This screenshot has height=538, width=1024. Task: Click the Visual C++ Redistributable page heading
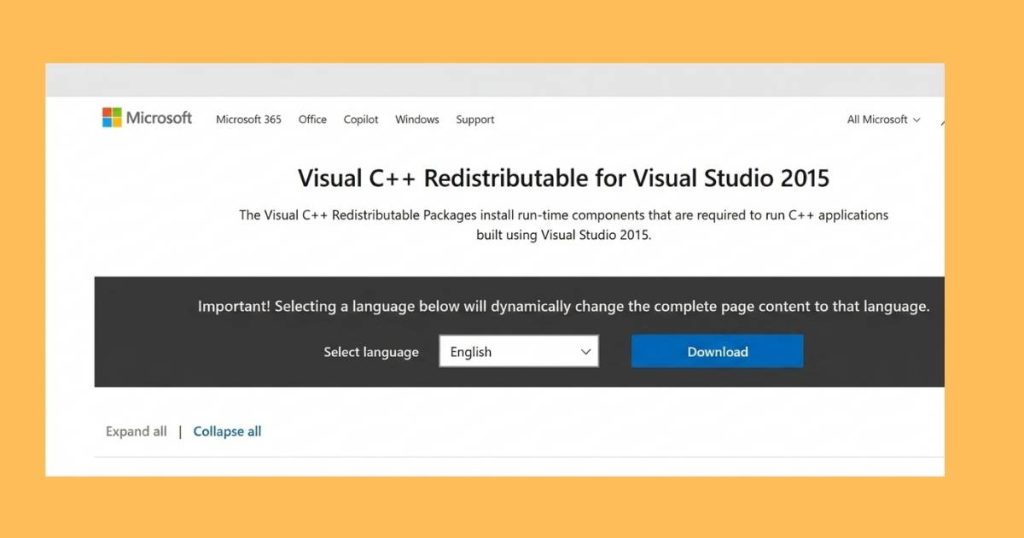coord(563,178)
